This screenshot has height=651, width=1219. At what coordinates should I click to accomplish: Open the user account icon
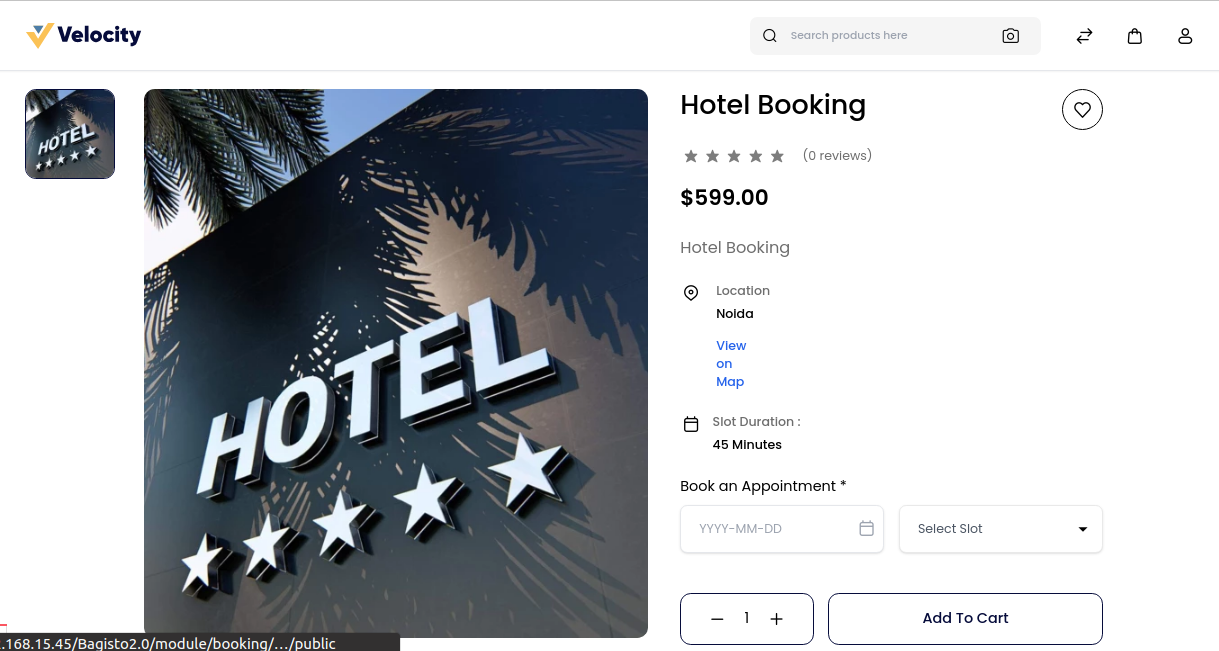[1185, 36]
